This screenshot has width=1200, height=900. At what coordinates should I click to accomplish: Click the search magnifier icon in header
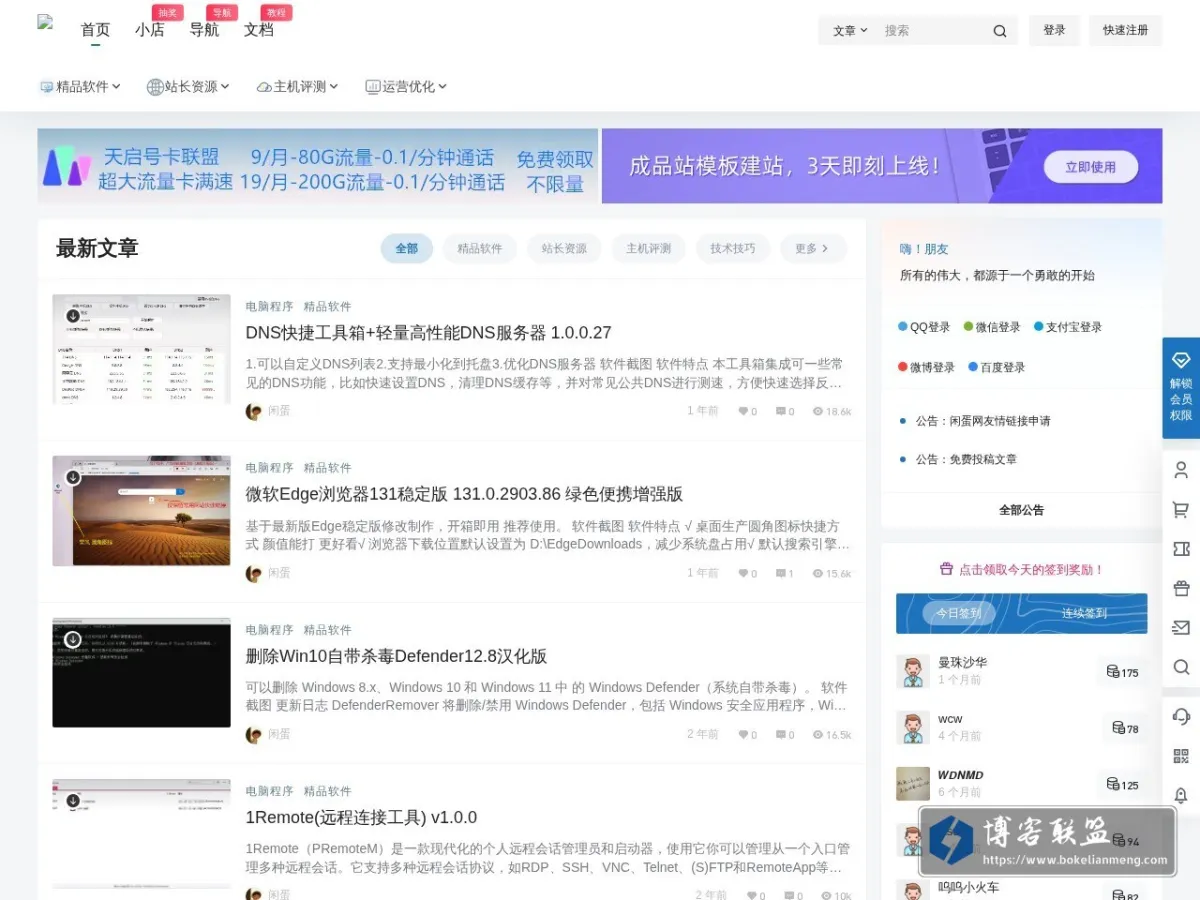[x=999, y=31]
